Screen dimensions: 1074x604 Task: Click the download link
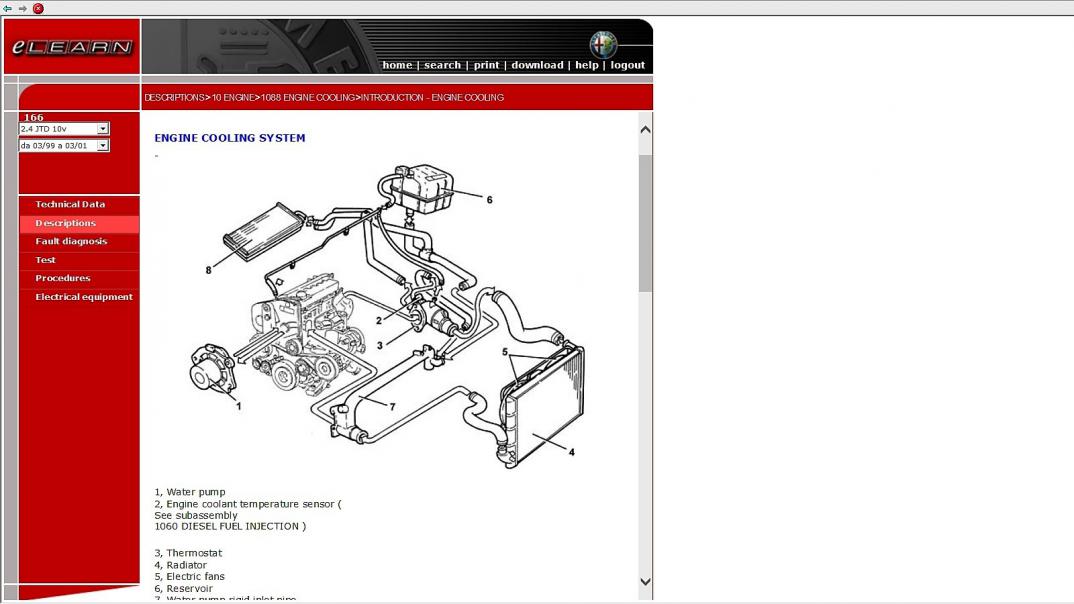[x=537, y=65]
